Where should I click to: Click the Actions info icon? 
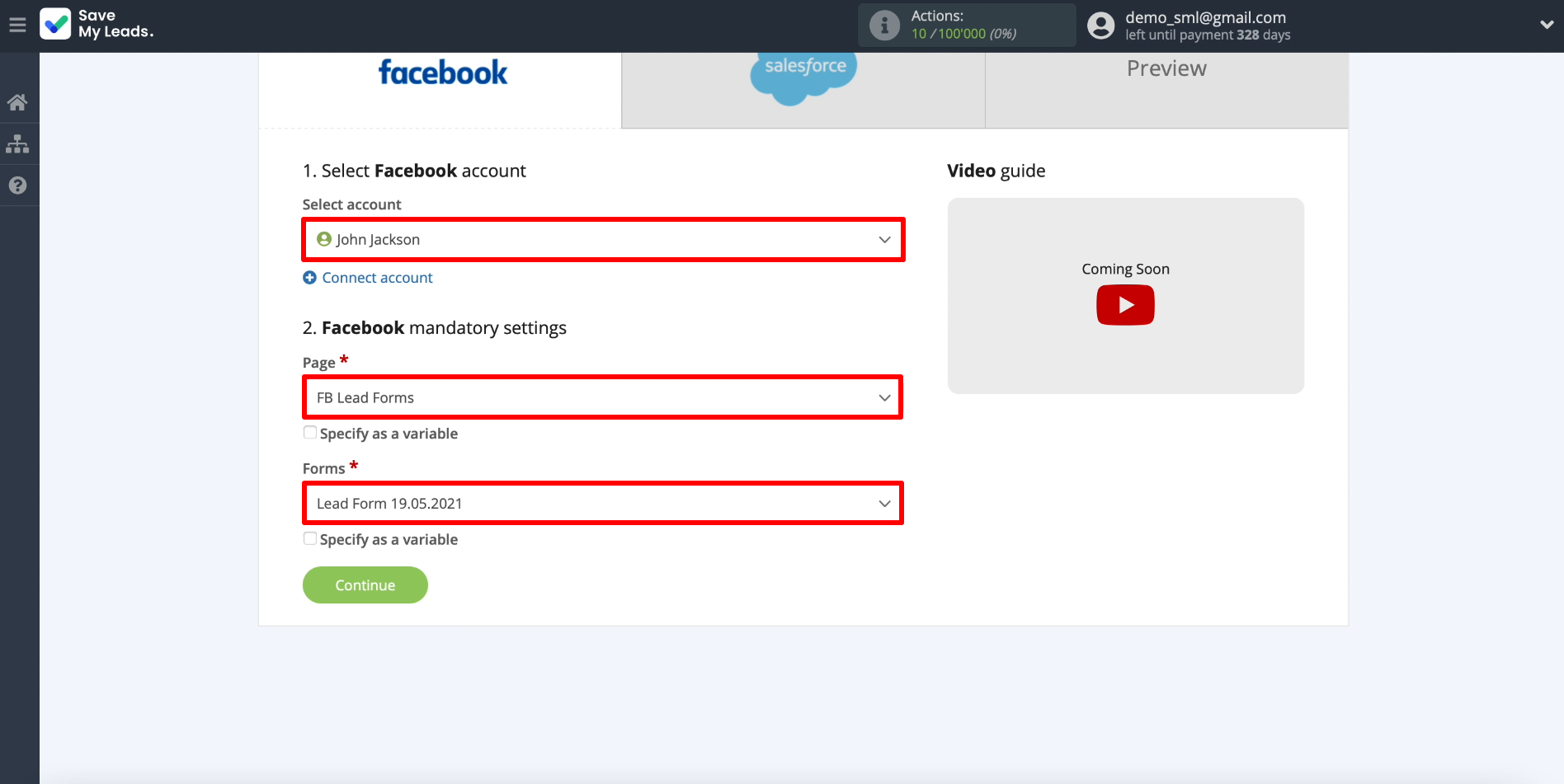(884, 25)
